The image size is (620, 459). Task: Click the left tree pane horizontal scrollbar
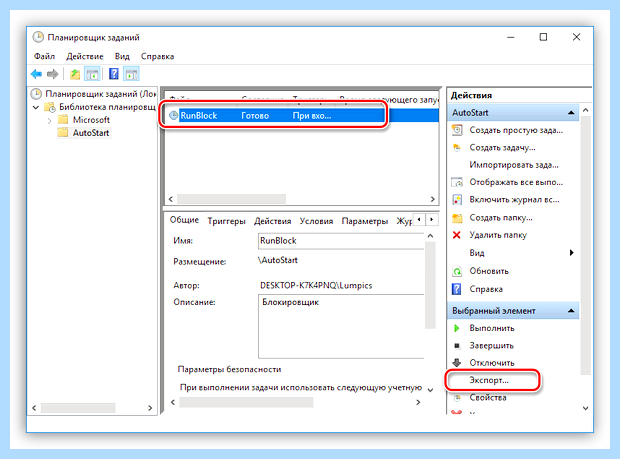click(78, 408)
